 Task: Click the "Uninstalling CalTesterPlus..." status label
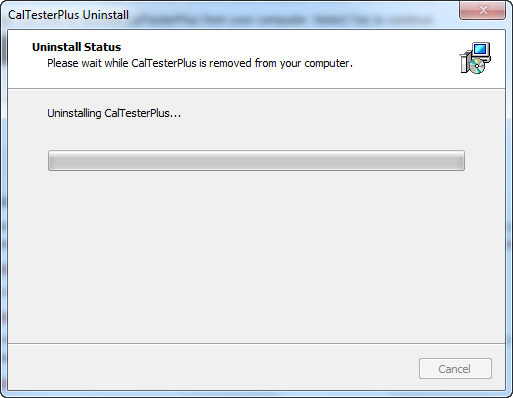pos(114,113)
